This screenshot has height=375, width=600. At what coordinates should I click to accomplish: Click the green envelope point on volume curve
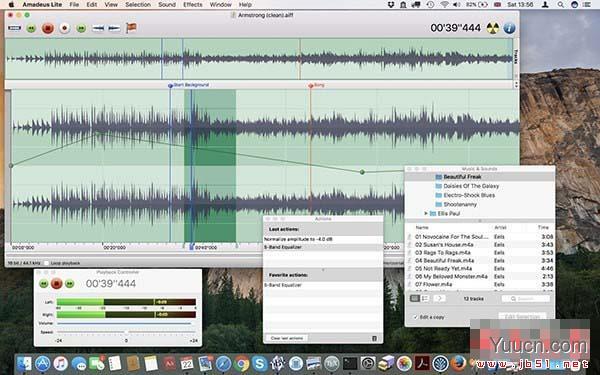click(x=362, y=172)
